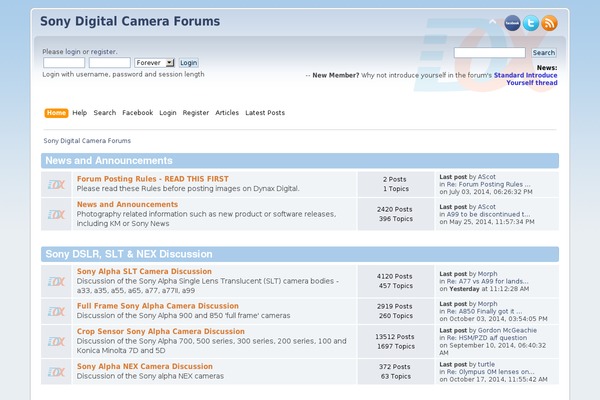Open Crop Sensor Sony Alpha Camera Discussion

pos(161,331)
